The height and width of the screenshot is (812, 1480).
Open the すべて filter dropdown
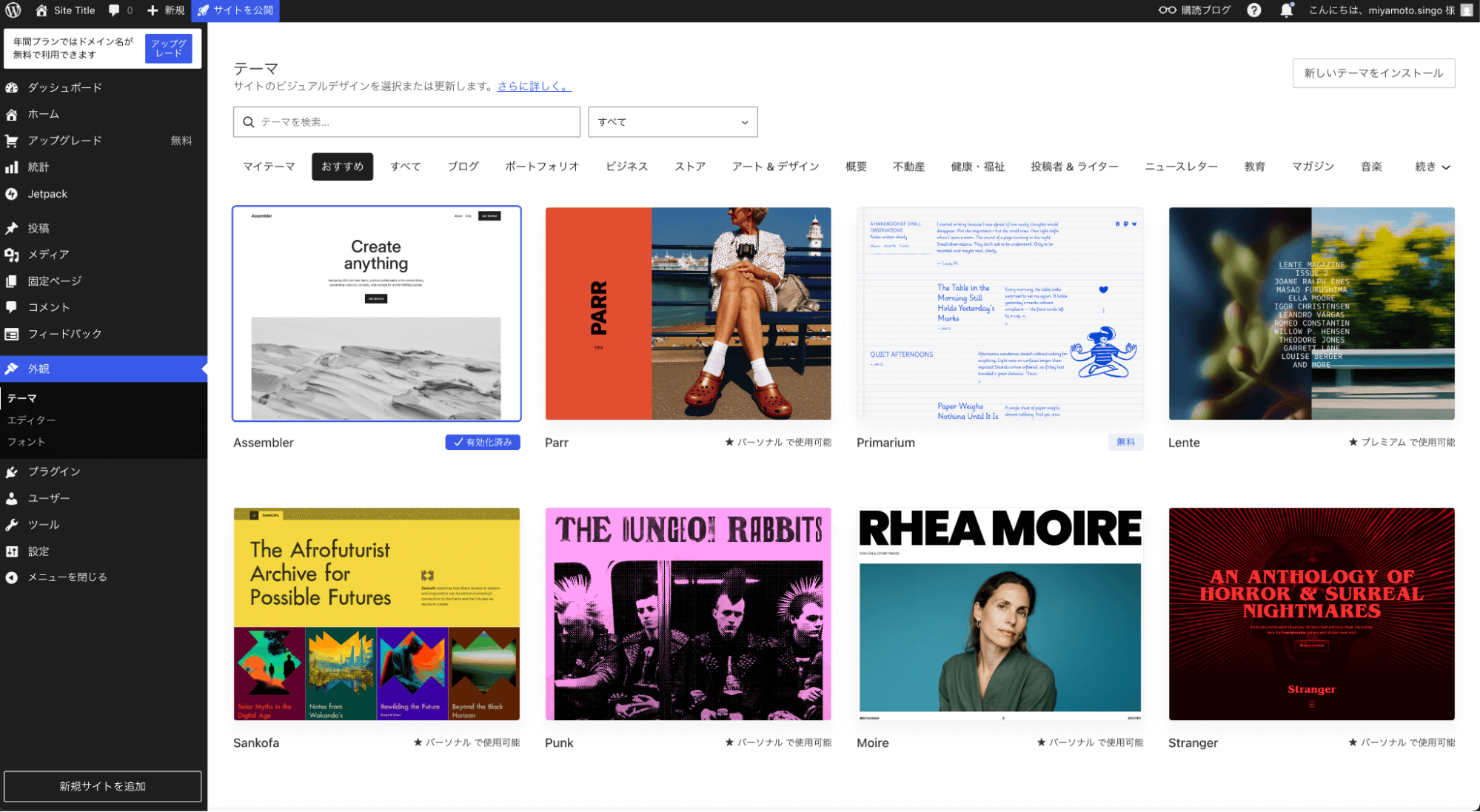click(672, 121)
